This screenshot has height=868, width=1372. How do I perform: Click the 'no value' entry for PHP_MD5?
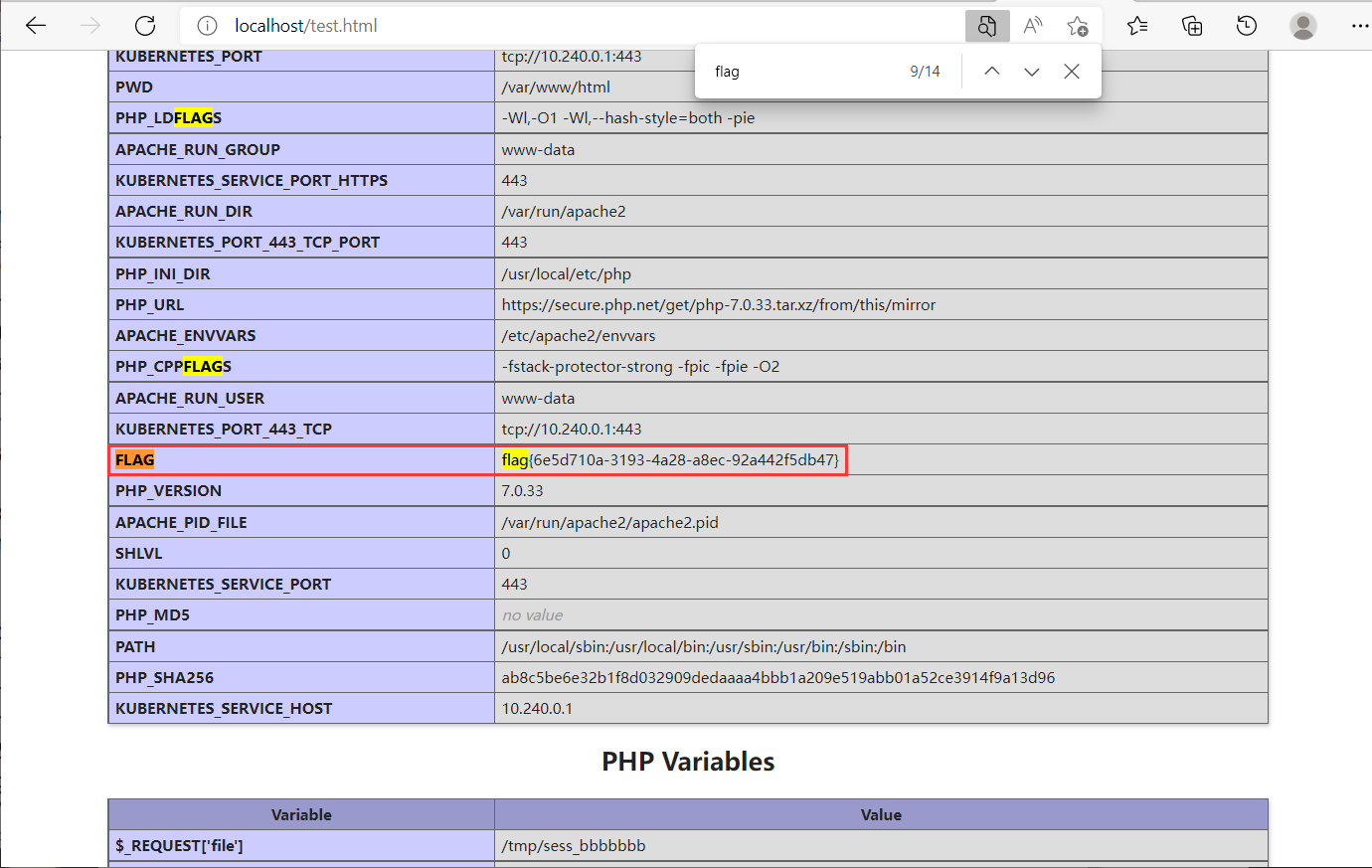pos(532,615)
